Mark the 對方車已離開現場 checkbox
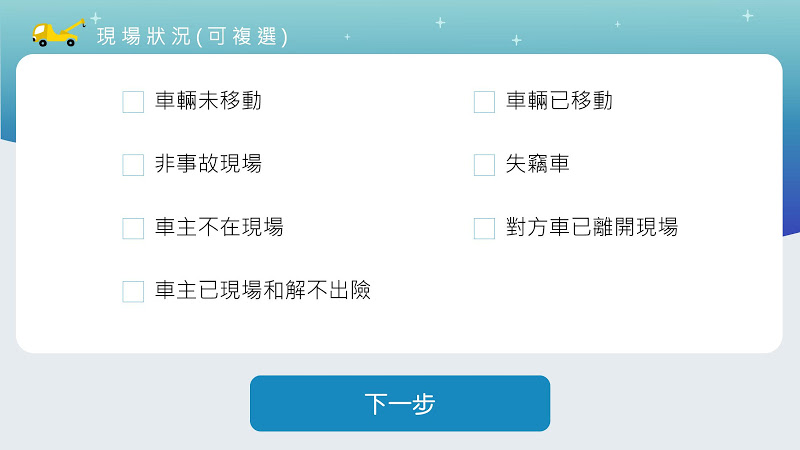The width and height of the screenshot is (800, 450). click(x=484, y=228)
